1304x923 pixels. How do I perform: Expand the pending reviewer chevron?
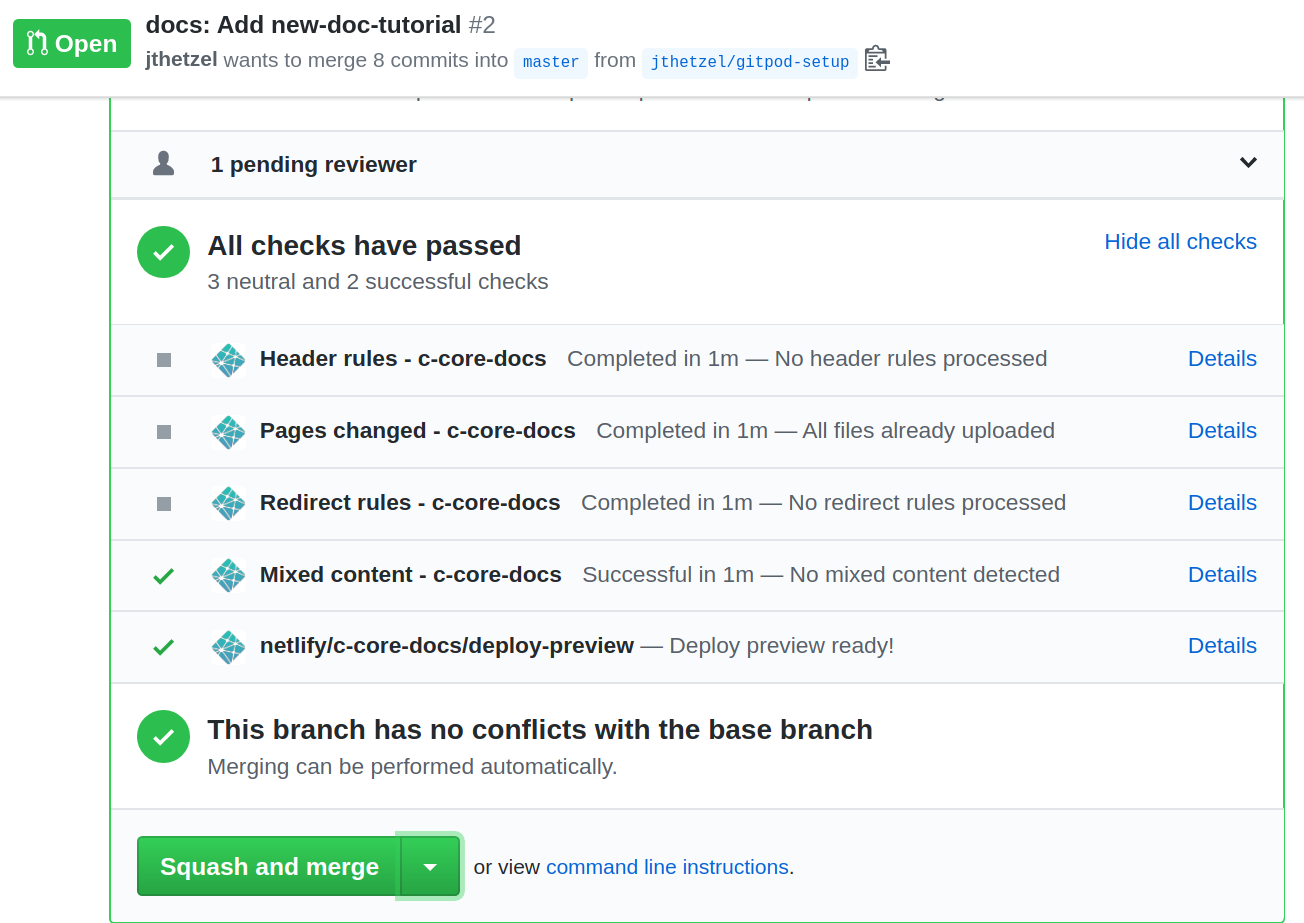(x=1248, y=162)
